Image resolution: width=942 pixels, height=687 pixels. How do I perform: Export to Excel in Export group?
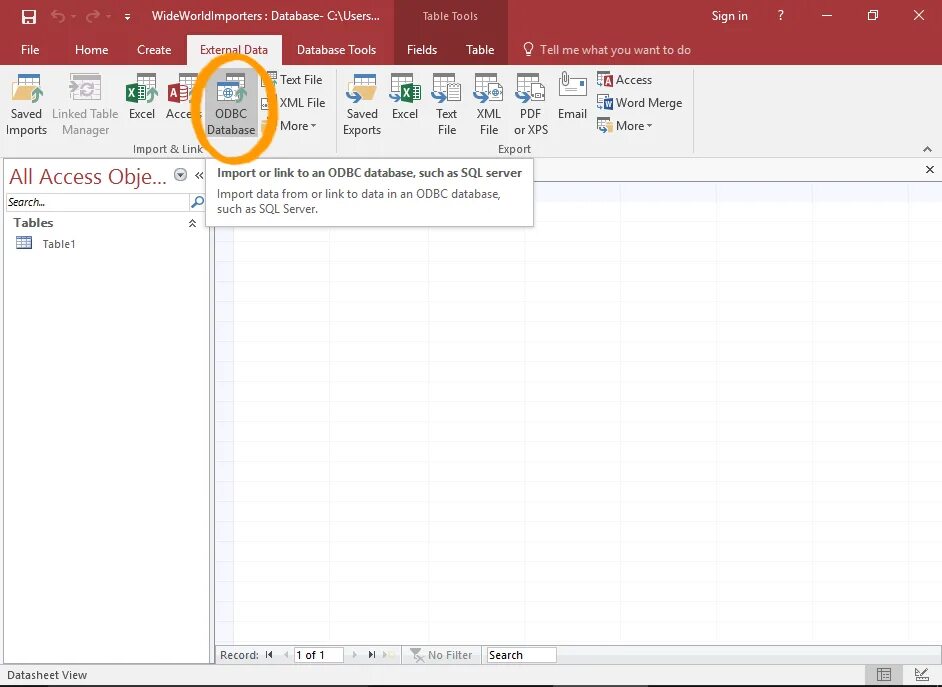coord(405,97)
